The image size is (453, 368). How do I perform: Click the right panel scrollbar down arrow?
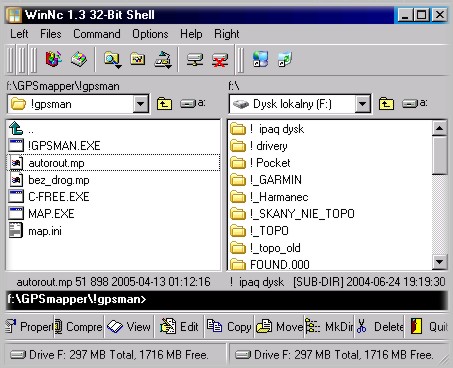439,262
